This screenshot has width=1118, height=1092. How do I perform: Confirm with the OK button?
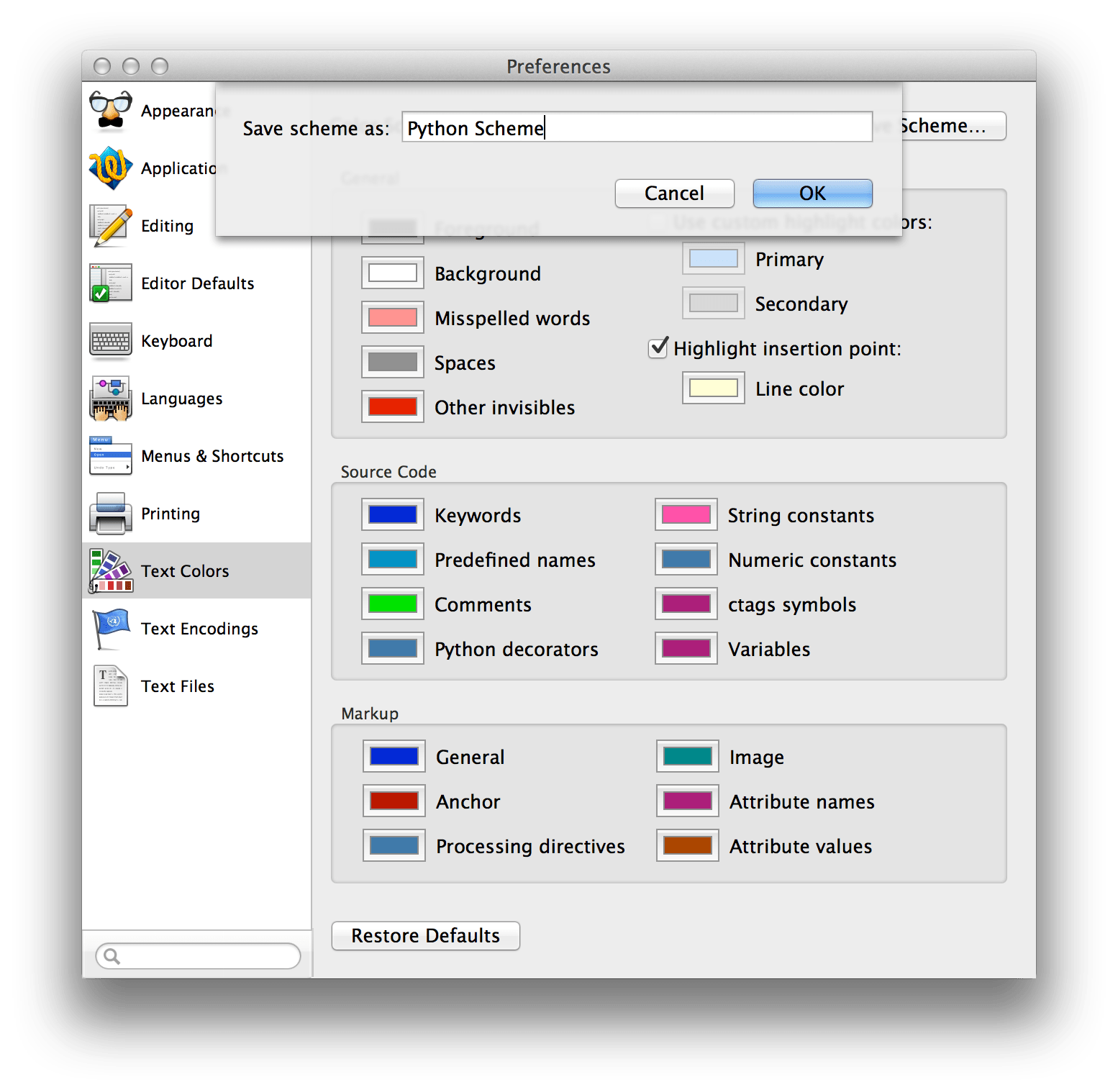[x=812, y=193]
